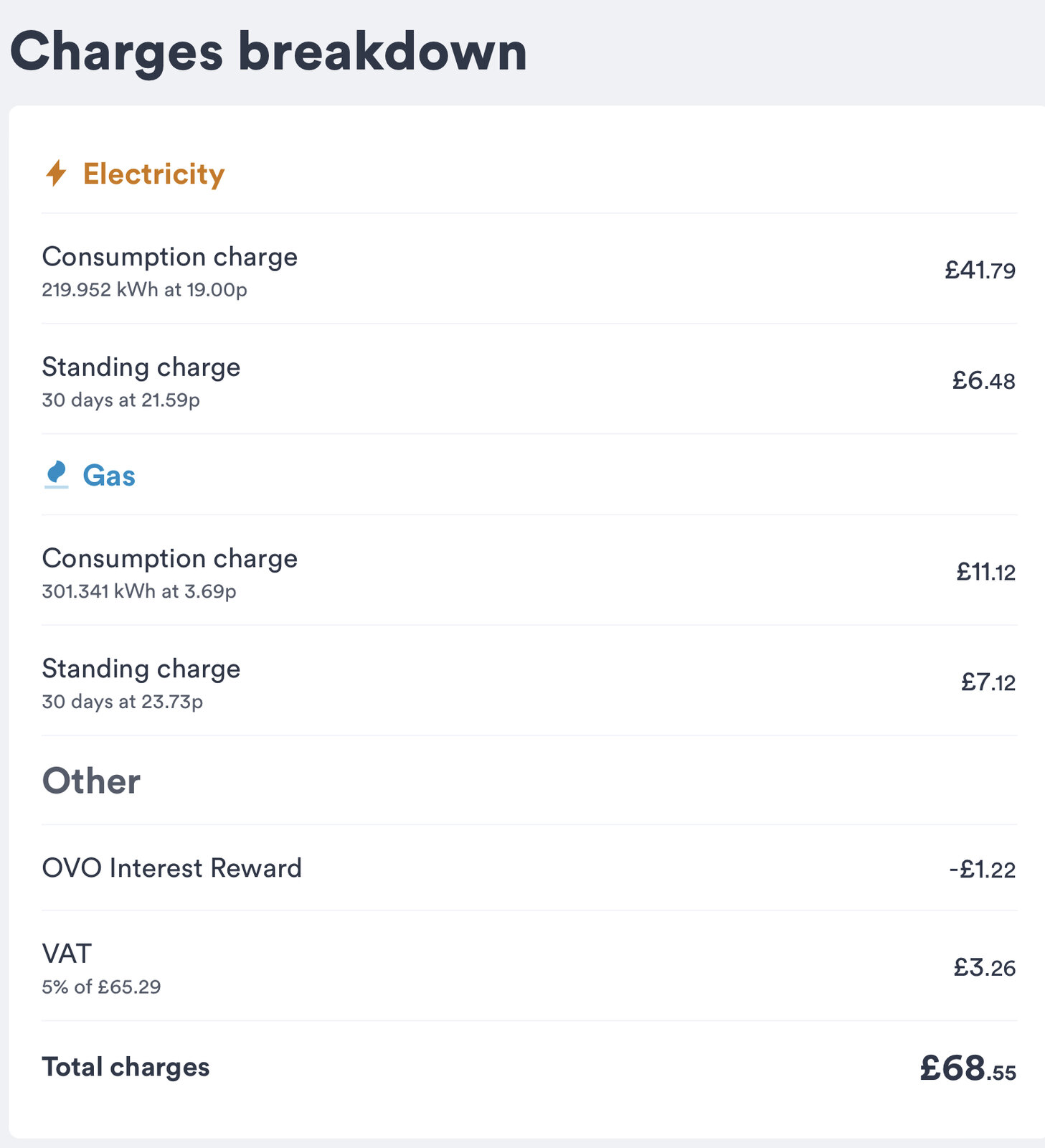Screen dimensions: 1045x1148
Task: Select the Charges breakdown page title
Action: pyautogui.click(x=268, y=52)
